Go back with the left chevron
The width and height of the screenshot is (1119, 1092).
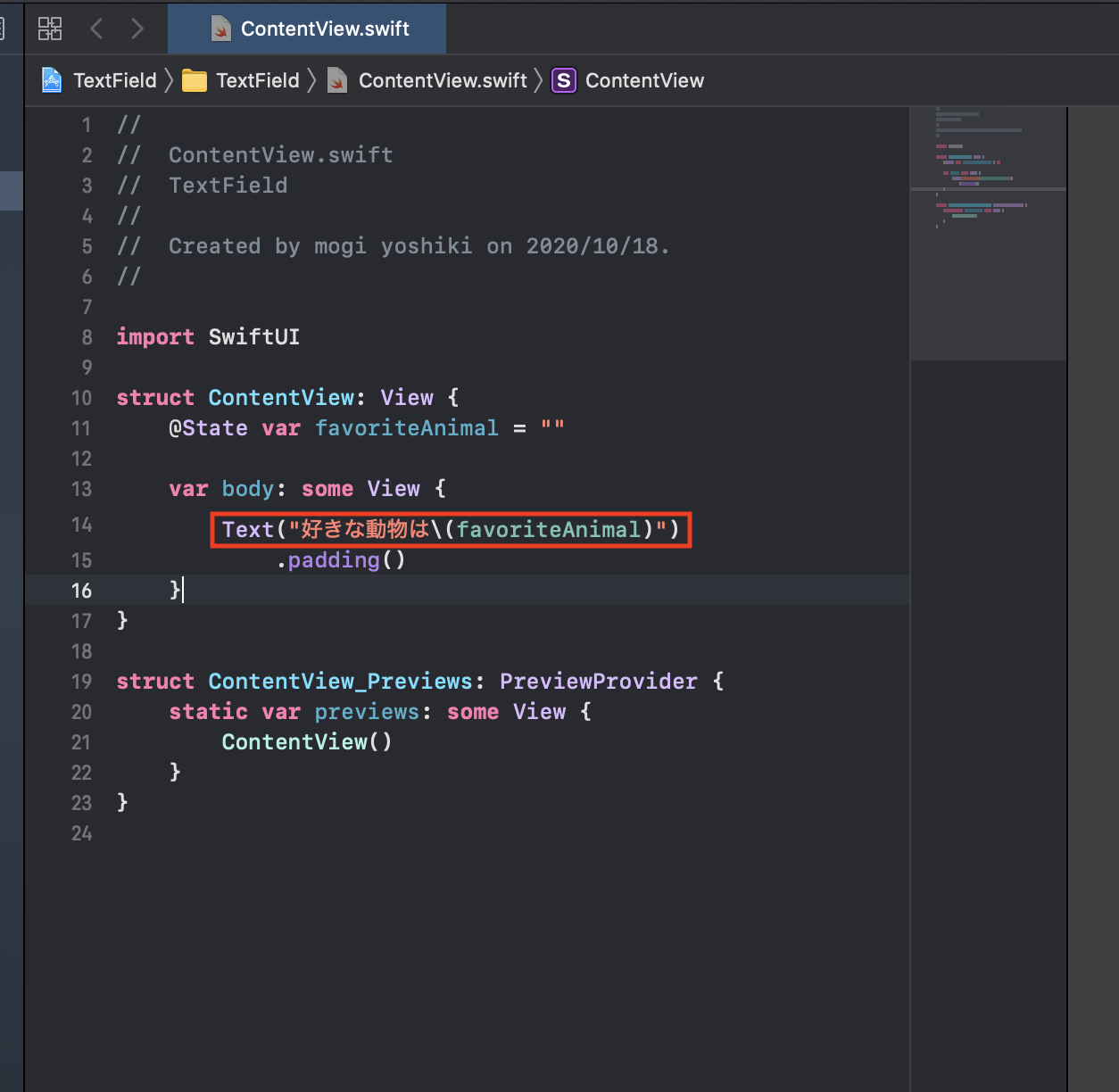coord(96,29)
